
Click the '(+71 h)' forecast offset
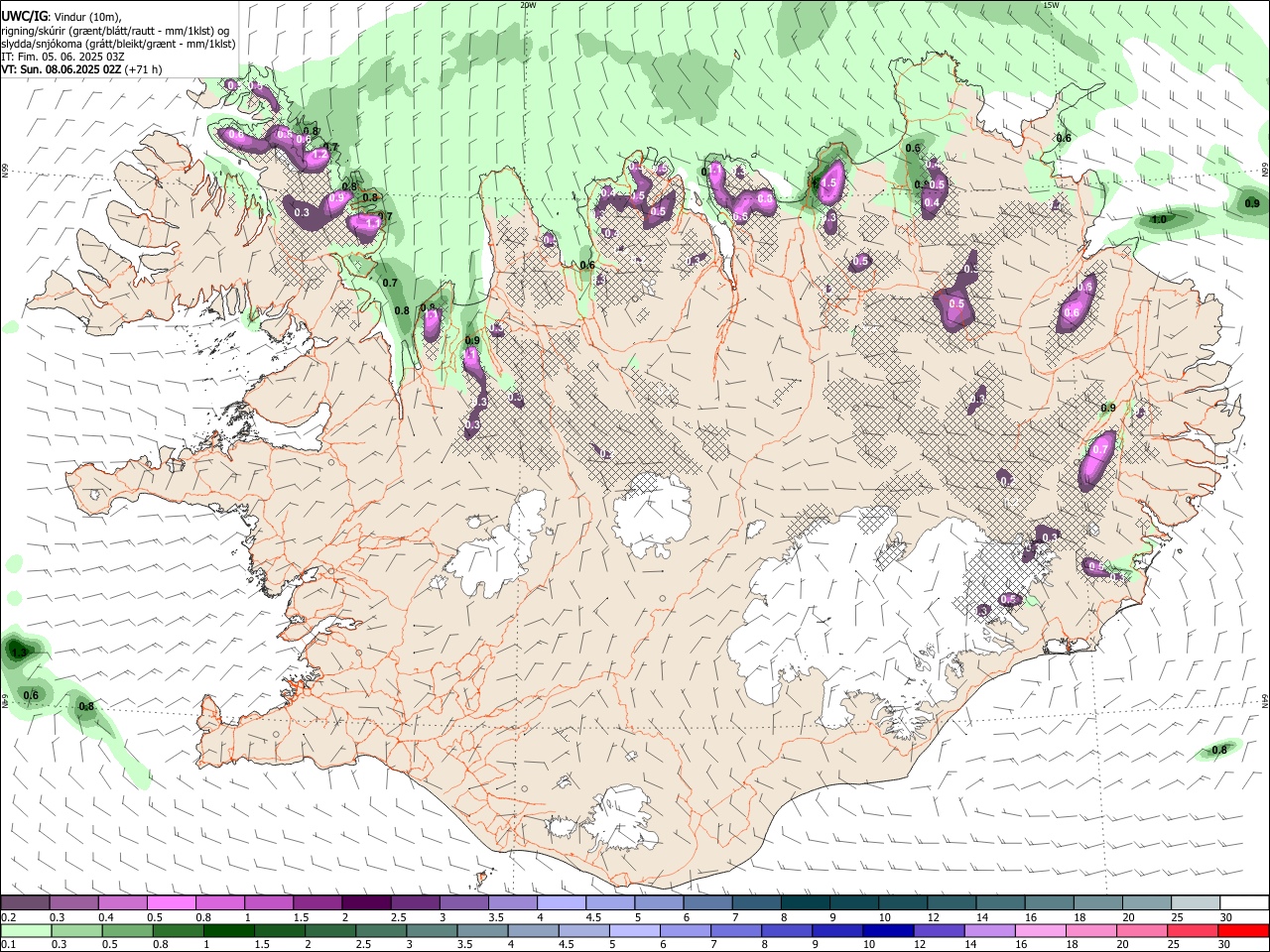coord(144,69)
